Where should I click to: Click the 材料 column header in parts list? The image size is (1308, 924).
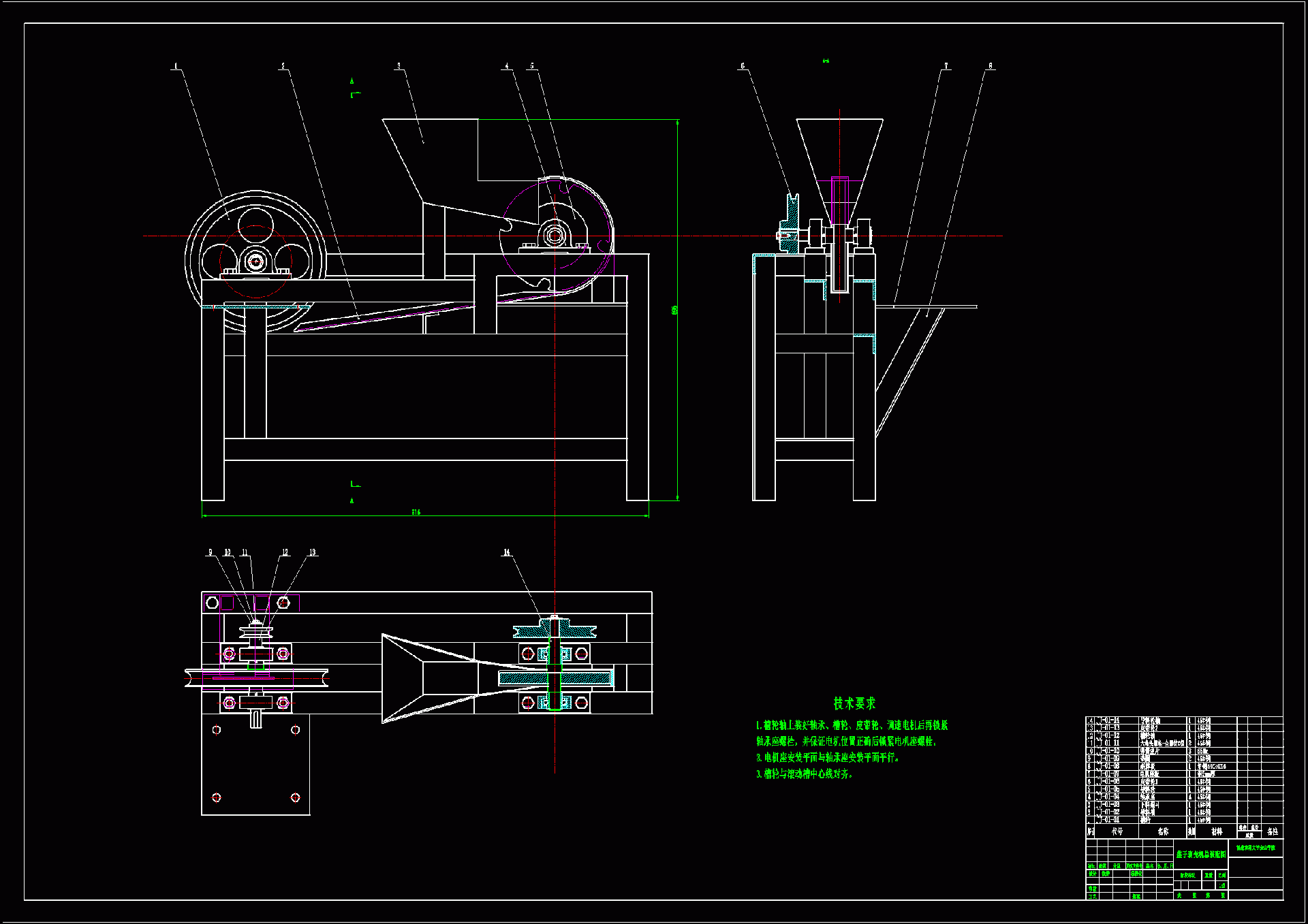tap(1217, 831)
